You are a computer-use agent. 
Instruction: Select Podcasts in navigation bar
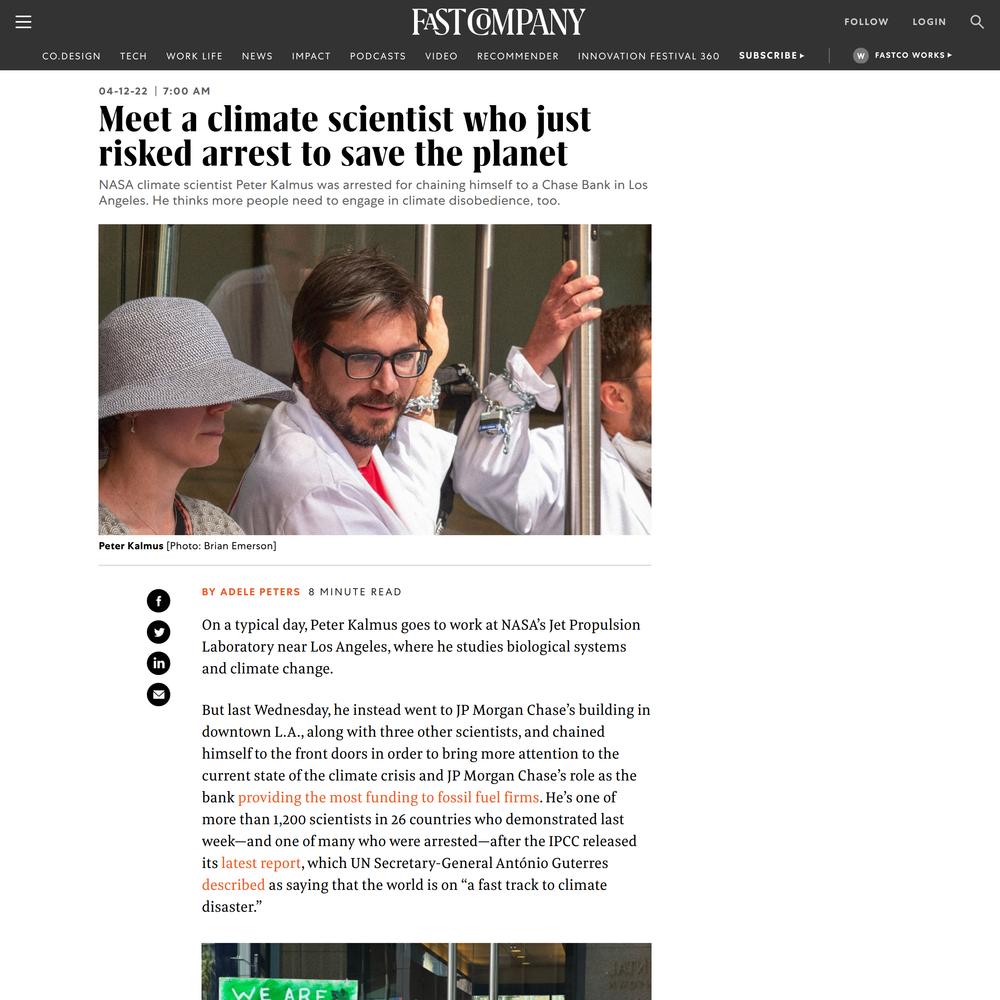coord(378,56)
